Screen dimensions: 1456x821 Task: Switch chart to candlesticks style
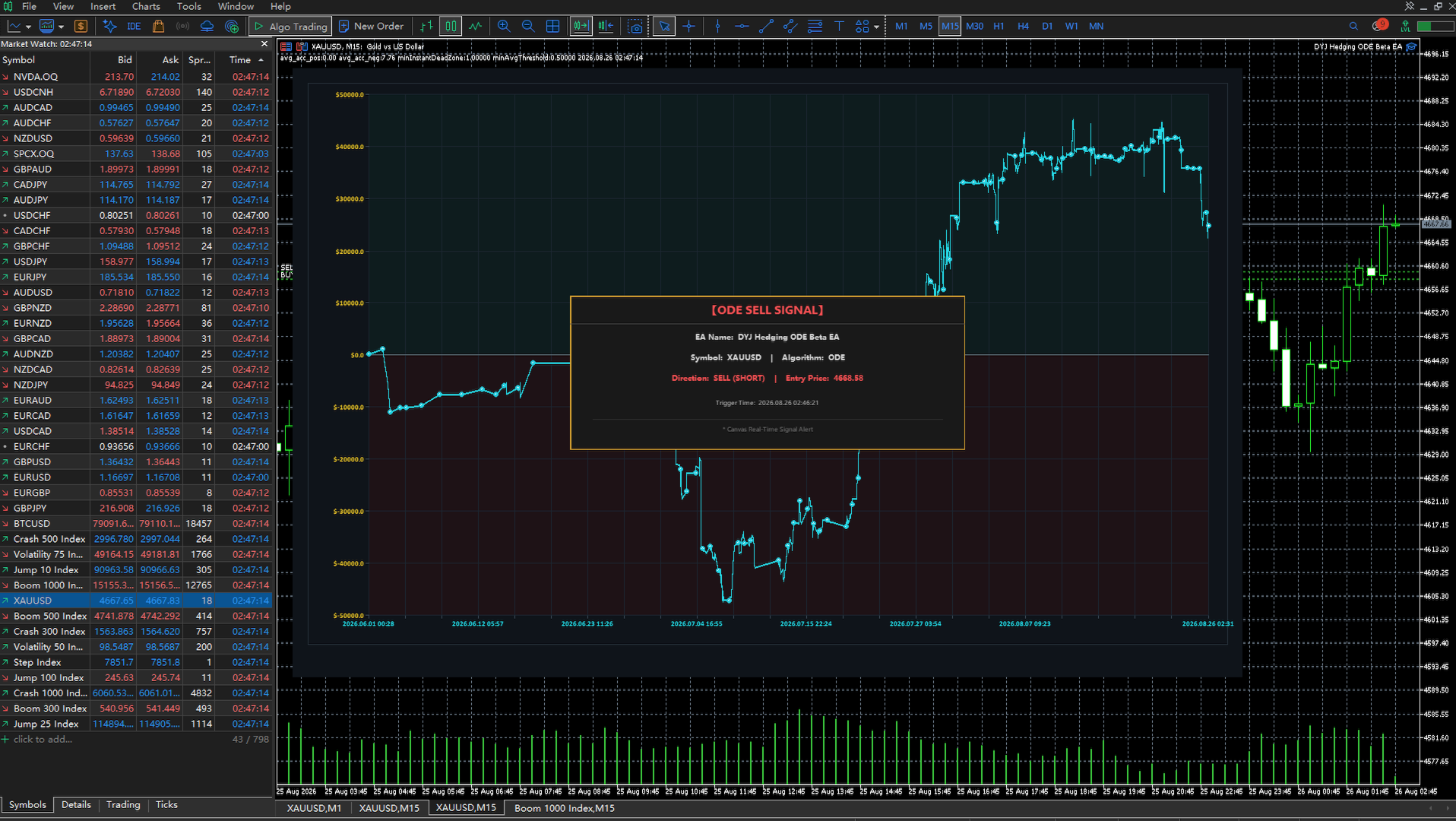(x=451, y=26)
